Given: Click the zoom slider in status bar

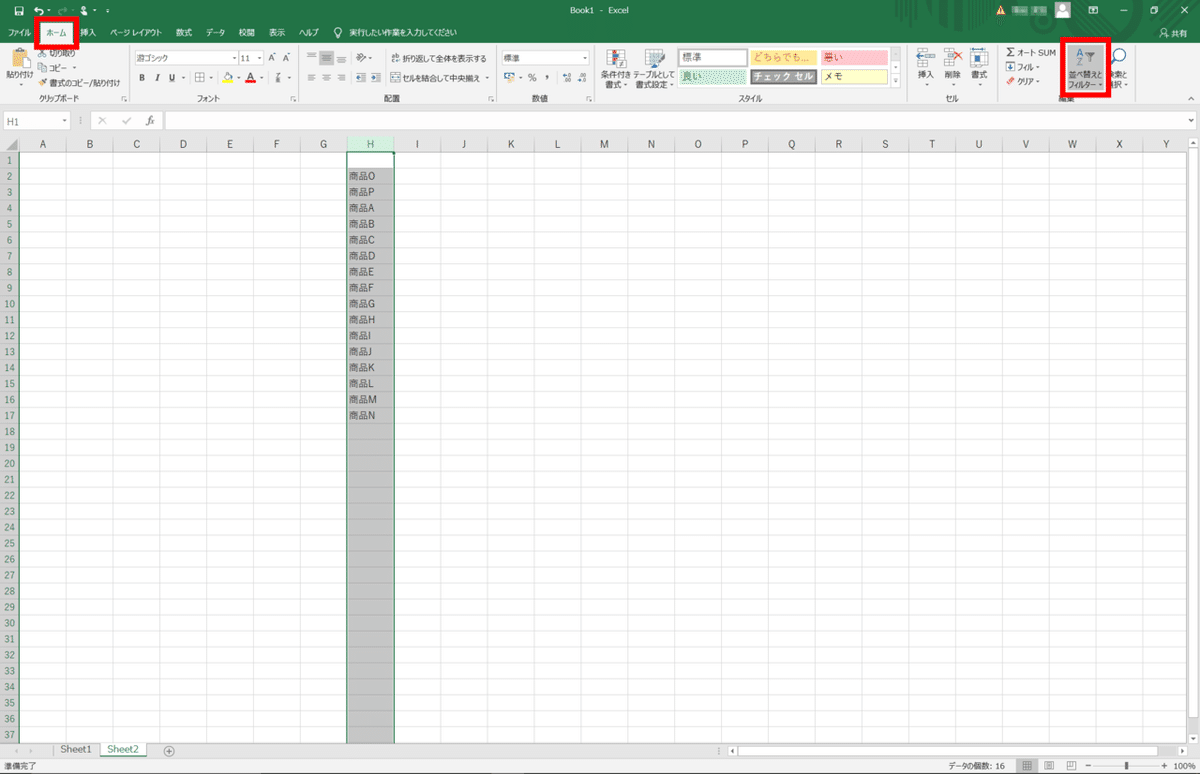Looking at the screenshot, I should coord(1127,766).
